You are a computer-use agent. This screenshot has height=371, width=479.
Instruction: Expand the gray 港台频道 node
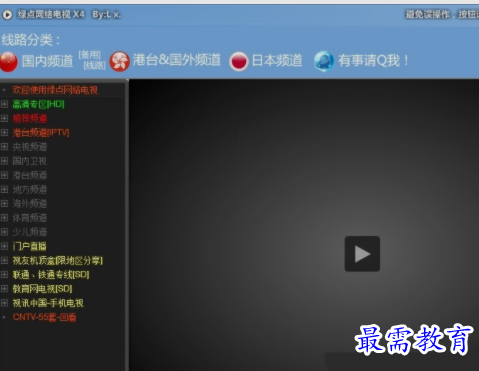pyautogui.click(x=4, y=175)
